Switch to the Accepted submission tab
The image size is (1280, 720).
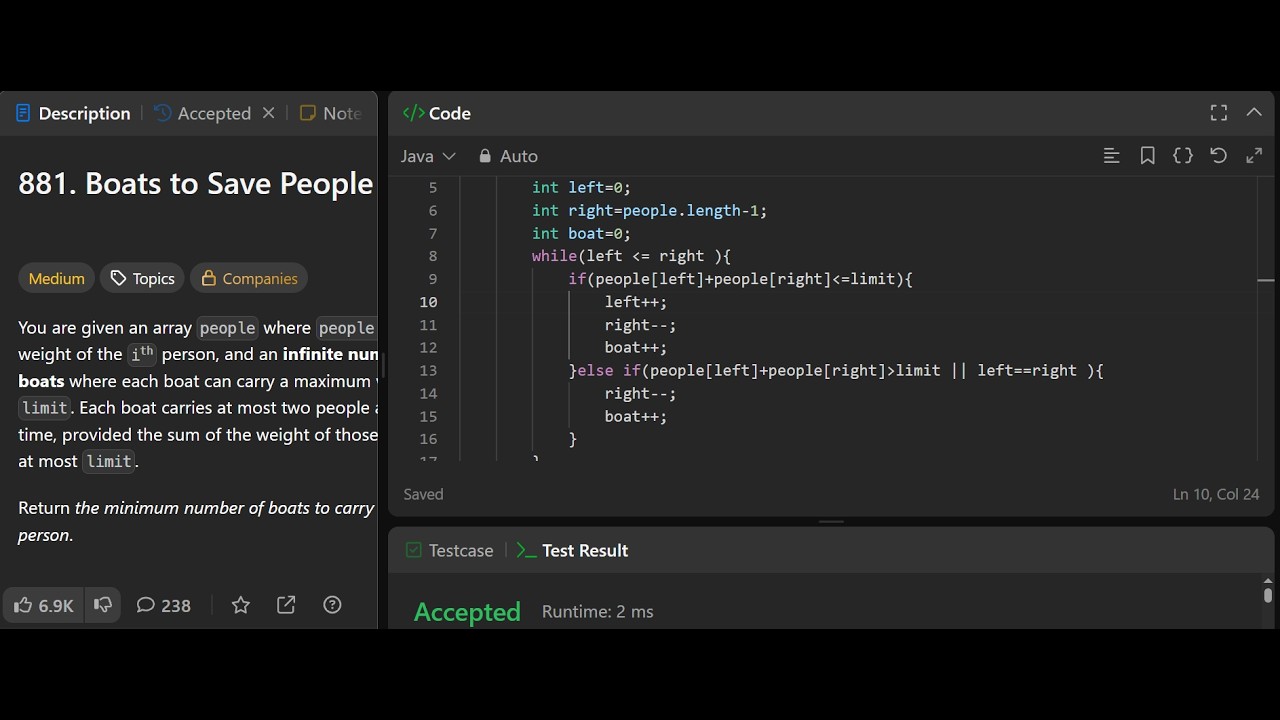[x=203, y=114]
